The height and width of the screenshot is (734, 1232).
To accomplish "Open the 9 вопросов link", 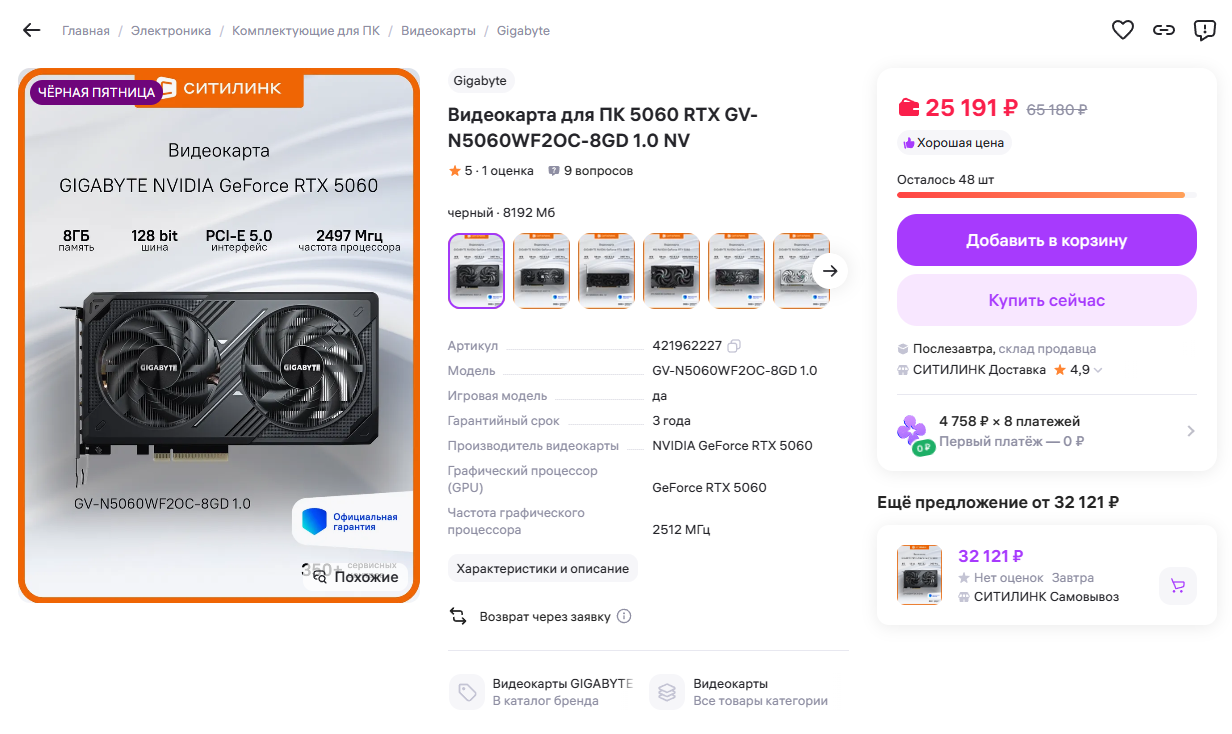I will tap(591, 171).
